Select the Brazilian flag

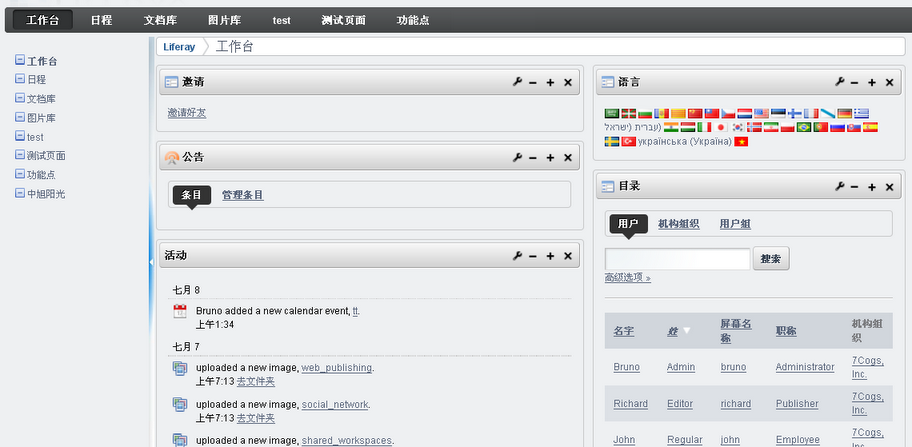pos(804,127)
